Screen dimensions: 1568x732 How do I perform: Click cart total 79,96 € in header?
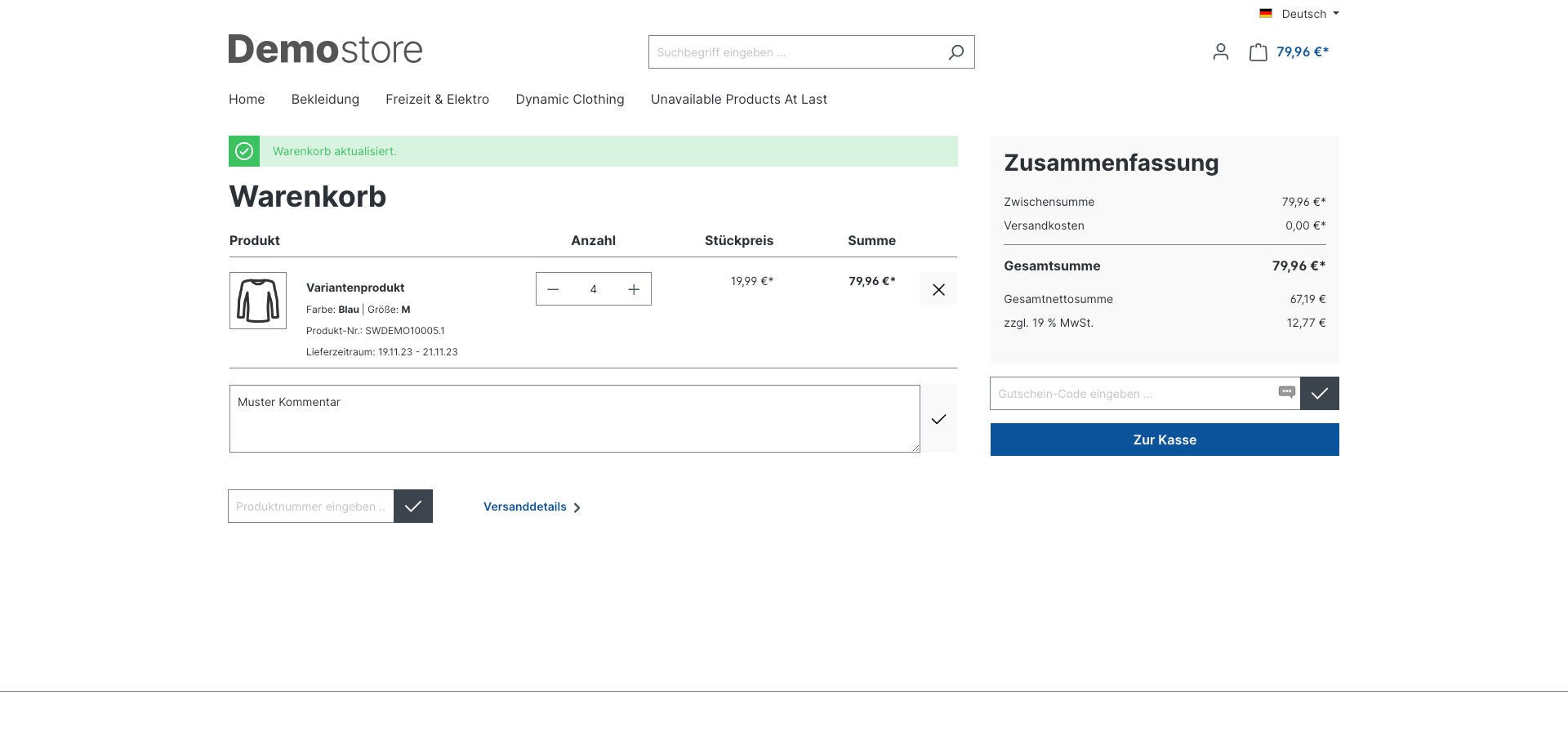tap(1303, 52)
